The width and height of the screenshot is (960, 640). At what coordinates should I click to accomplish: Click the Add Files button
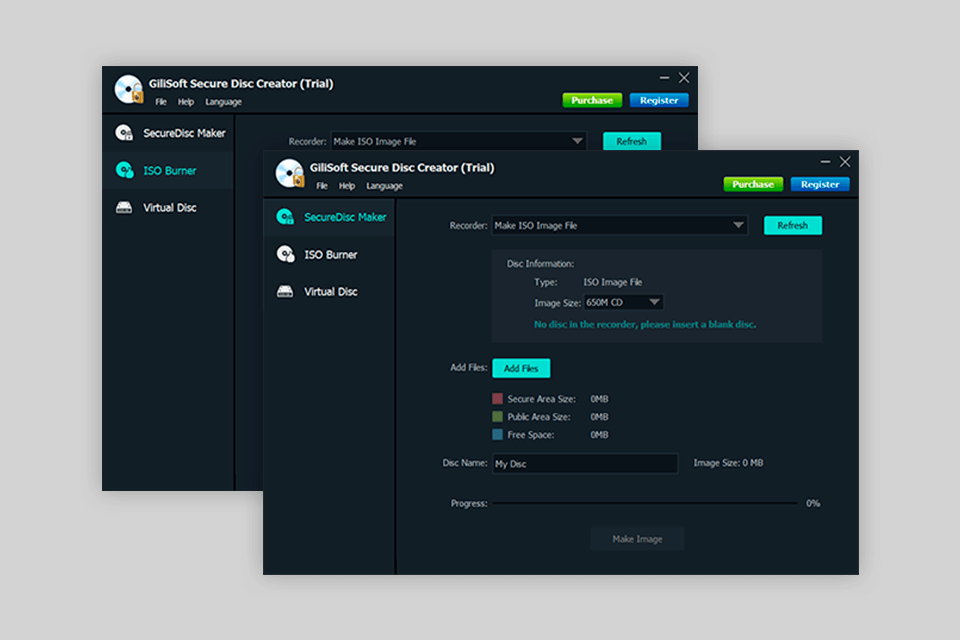(521, 368)
